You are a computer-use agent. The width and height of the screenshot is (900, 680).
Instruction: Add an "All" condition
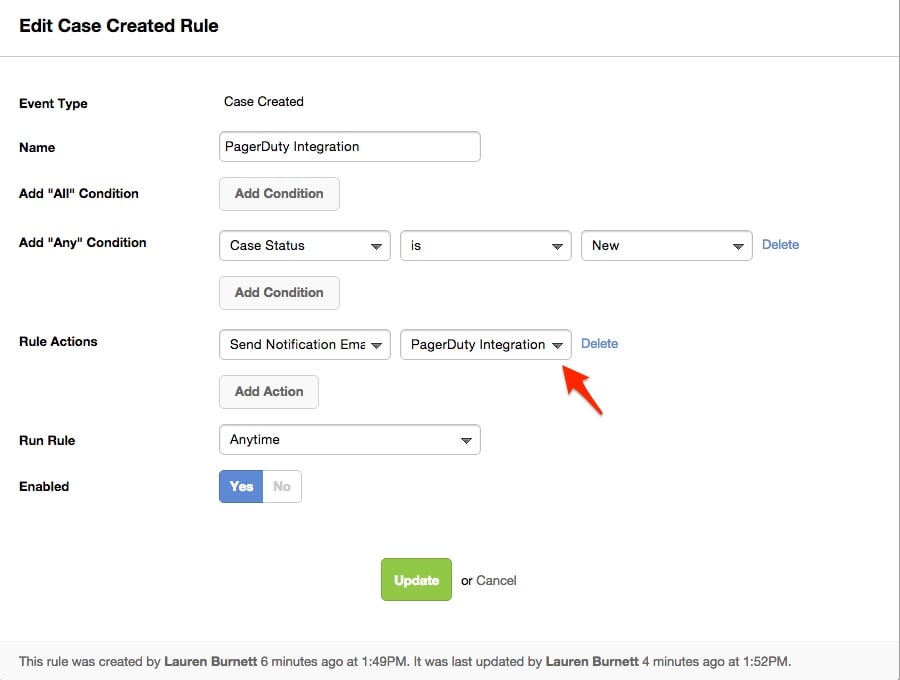coord(279,194)
